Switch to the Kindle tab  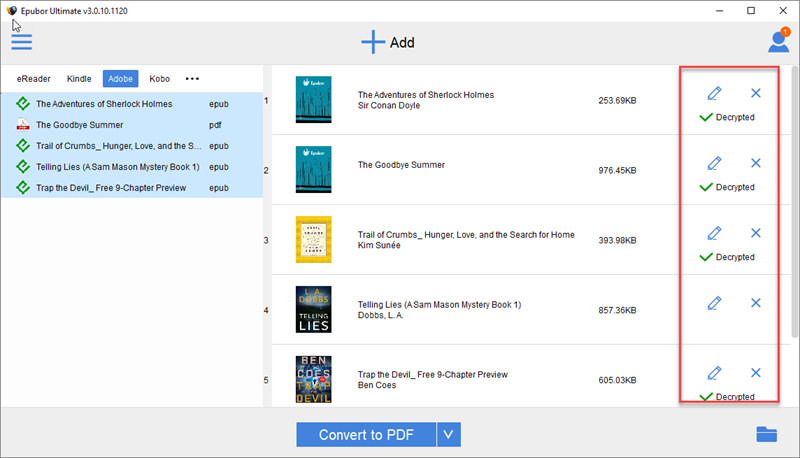coord(79,79)
